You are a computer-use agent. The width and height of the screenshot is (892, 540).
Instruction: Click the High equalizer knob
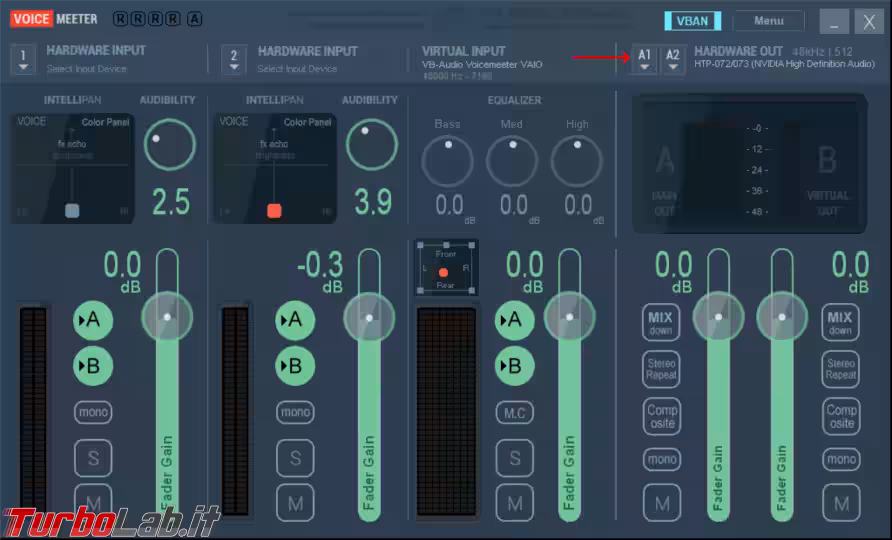(x=576, y=161)
